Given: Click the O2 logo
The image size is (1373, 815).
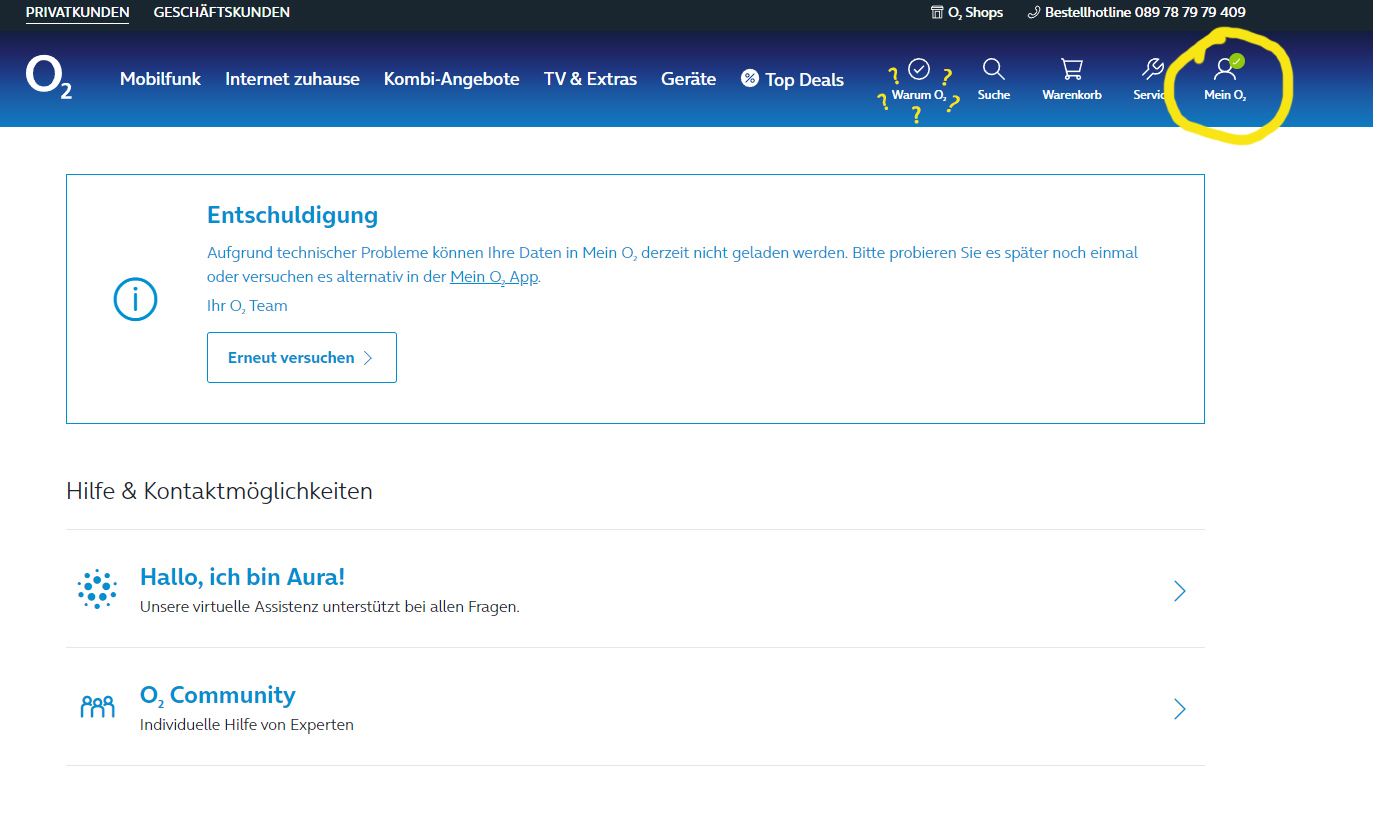Looking at the screenshot, I should point(49,77).
